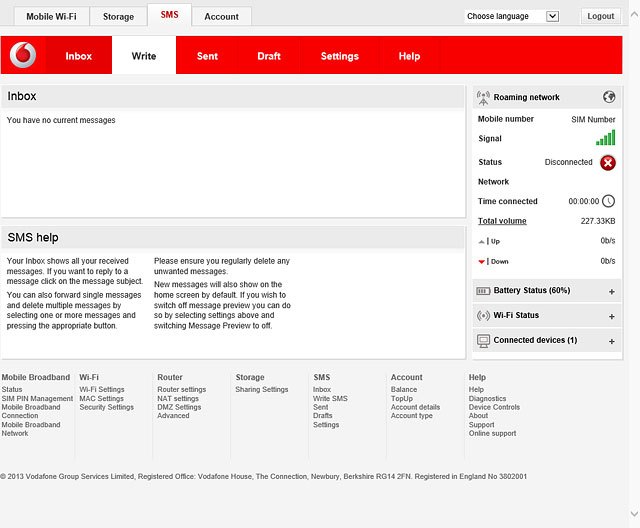Image resolution: width=640 pixels, height=528 pixels.
Task: Switch to the Mobile Wi-Fi tab
Action: click(x=51, y=17)
